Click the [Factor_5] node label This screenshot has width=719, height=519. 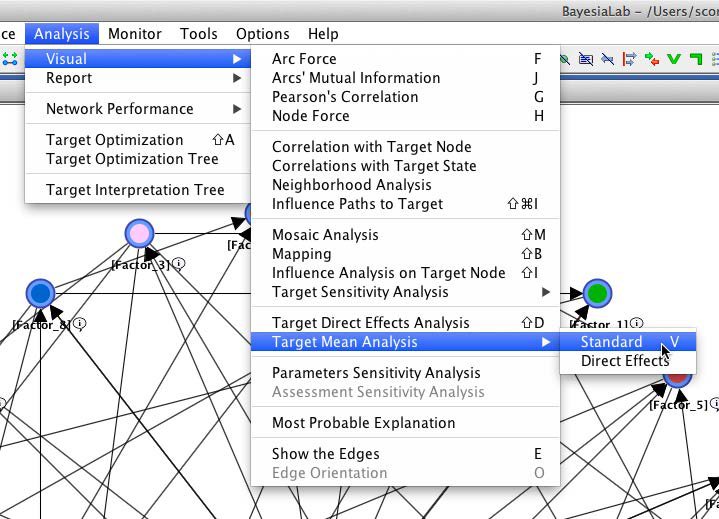pos(678,405)
